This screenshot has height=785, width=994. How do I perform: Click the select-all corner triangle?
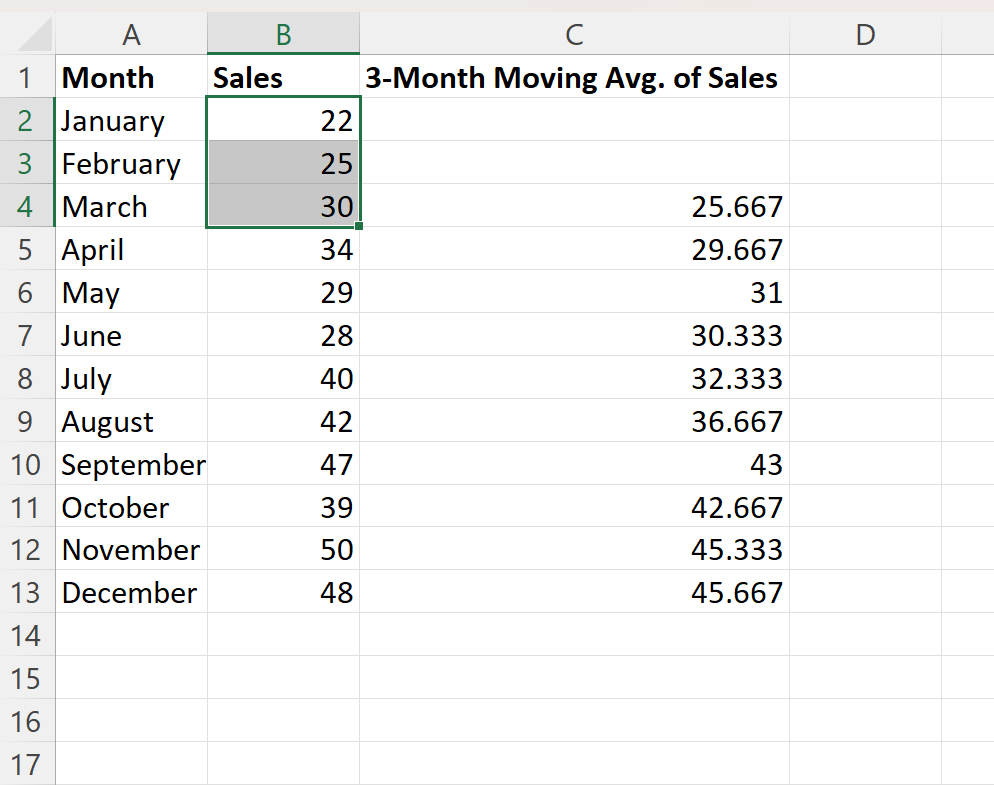click(36, 34)
